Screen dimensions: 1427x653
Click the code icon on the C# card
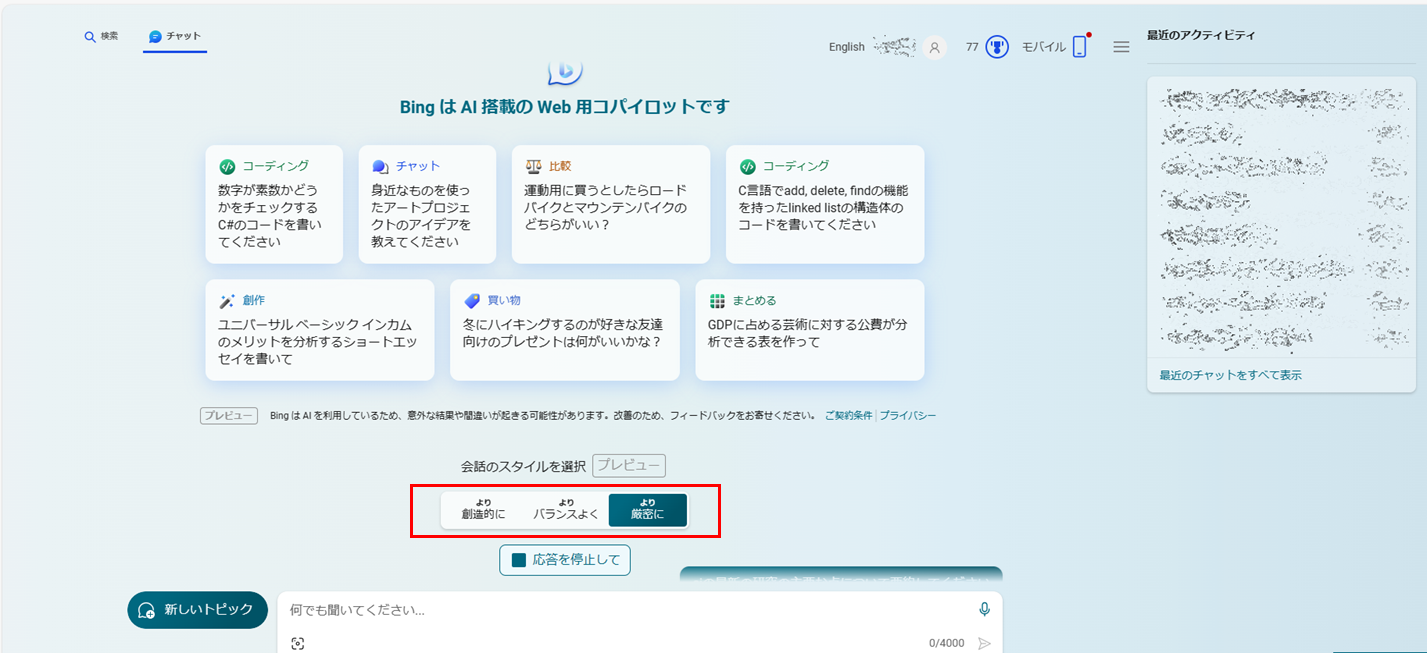[227, 166]
